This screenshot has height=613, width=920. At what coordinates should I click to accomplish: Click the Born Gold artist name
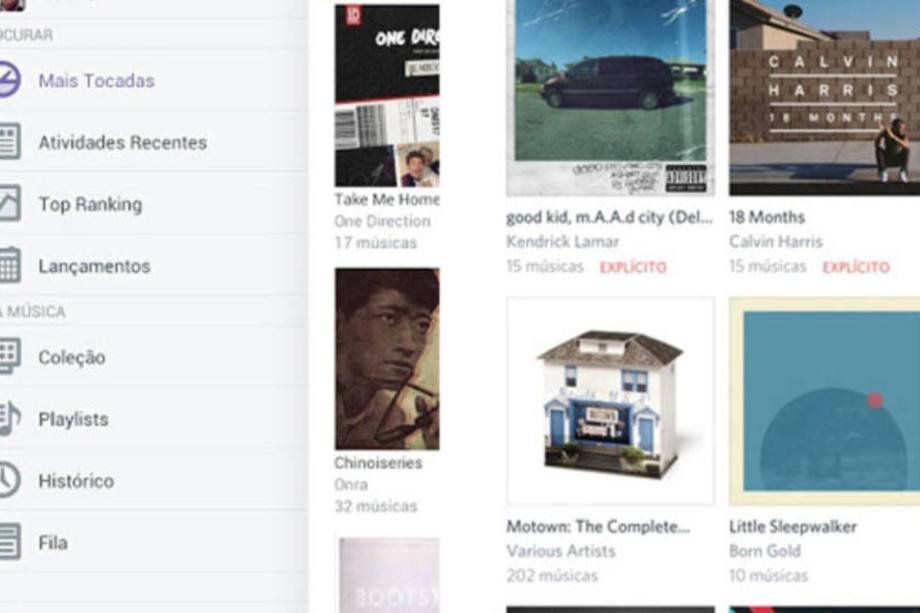pos(765,551)
